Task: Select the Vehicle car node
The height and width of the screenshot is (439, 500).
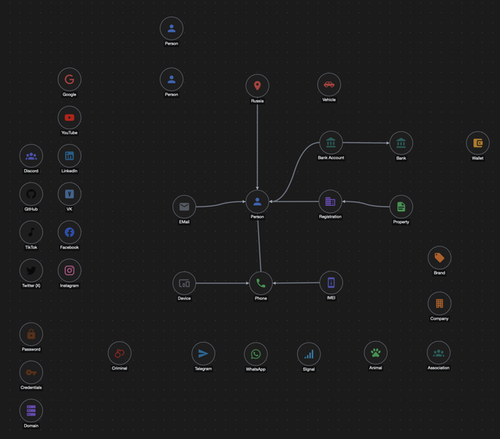Action: coord(329,85)
